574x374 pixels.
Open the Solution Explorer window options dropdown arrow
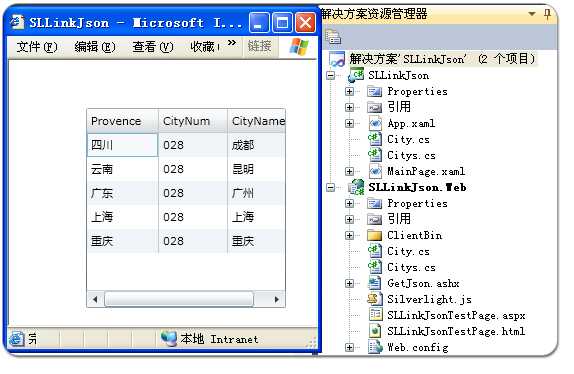pyautogui.click(x=532, y=14)
